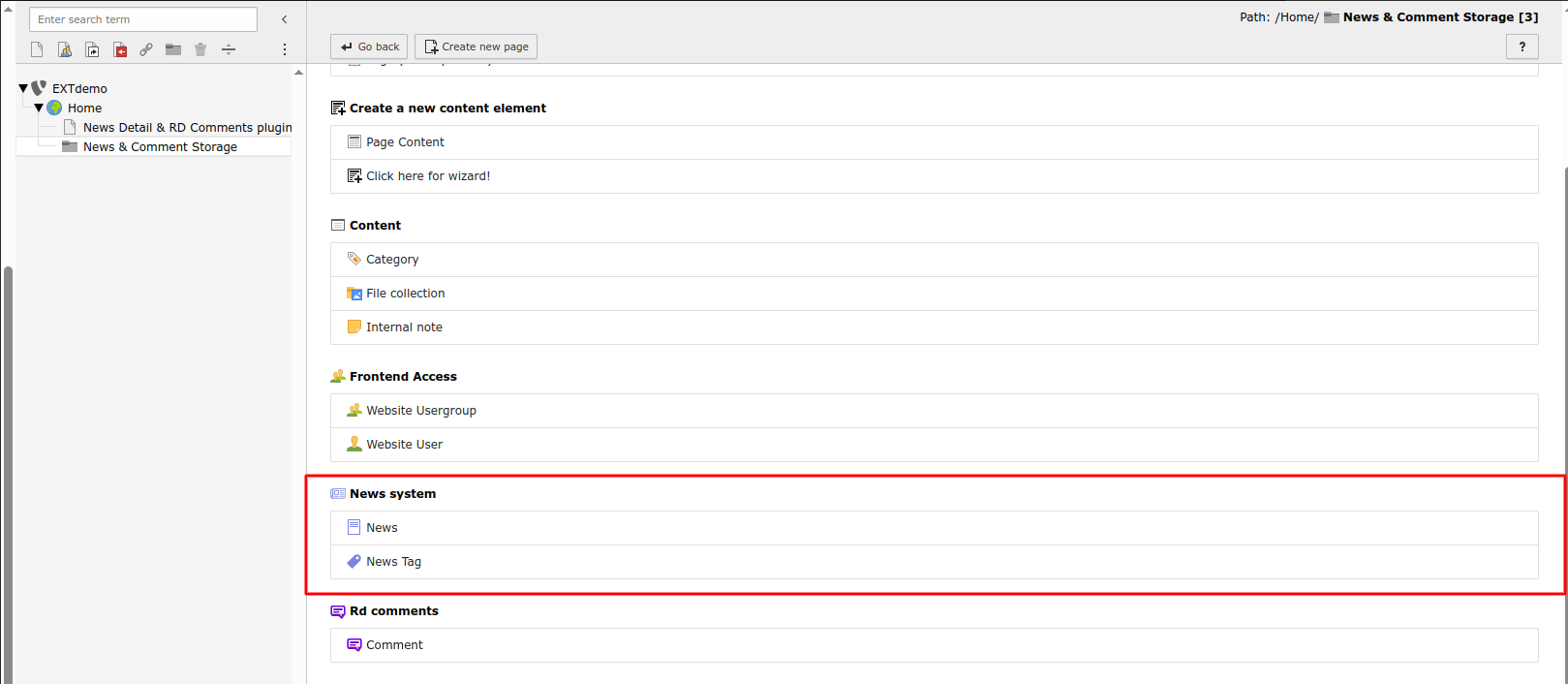Open News & Comment Storage folder in tree
The height and width of the screenshot is (684, 1568).
click(160, 147)
